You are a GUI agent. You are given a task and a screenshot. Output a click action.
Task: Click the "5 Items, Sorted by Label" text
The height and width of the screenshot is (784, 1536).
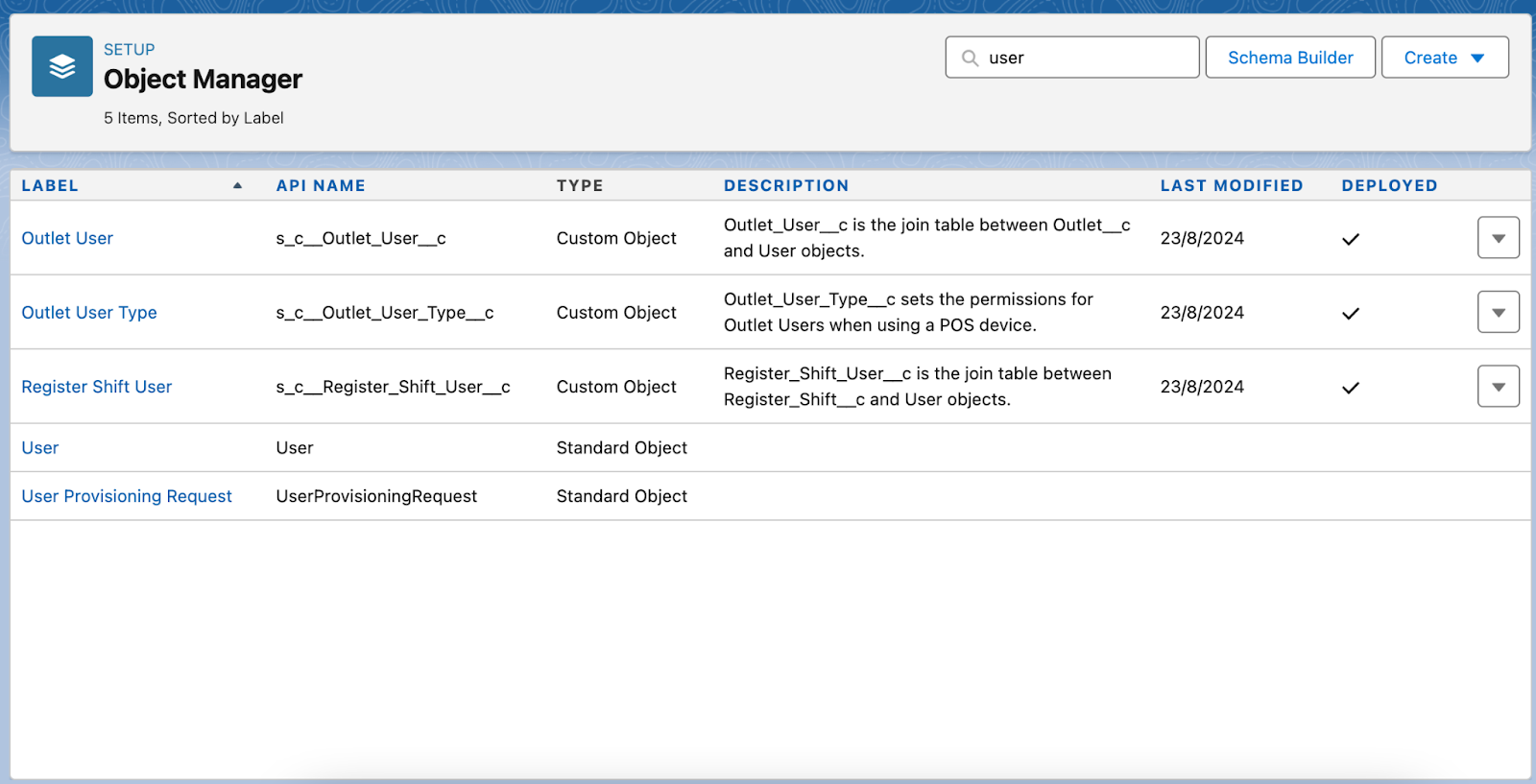(194, 118)
